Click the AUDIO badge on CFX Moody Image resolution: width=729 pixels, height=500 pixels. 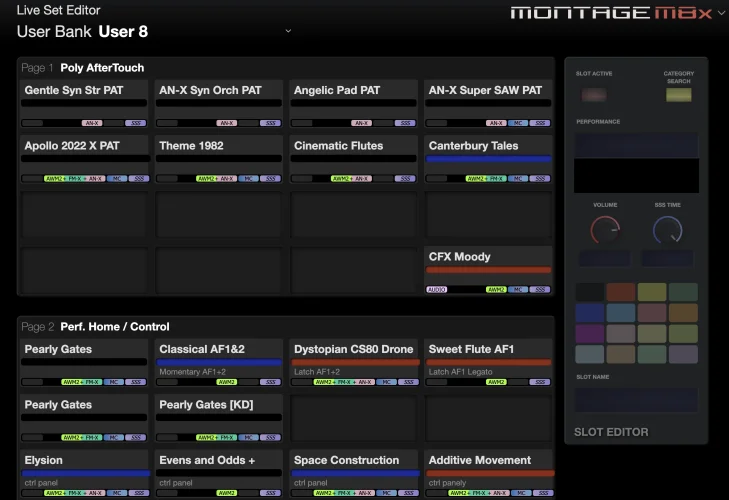(x=437, y=289)
